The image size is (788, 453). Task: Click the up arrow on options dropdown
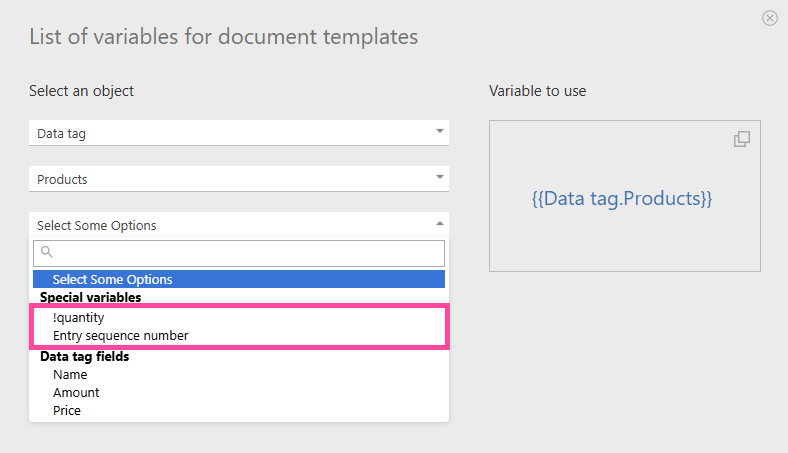(x=439, y=224)
